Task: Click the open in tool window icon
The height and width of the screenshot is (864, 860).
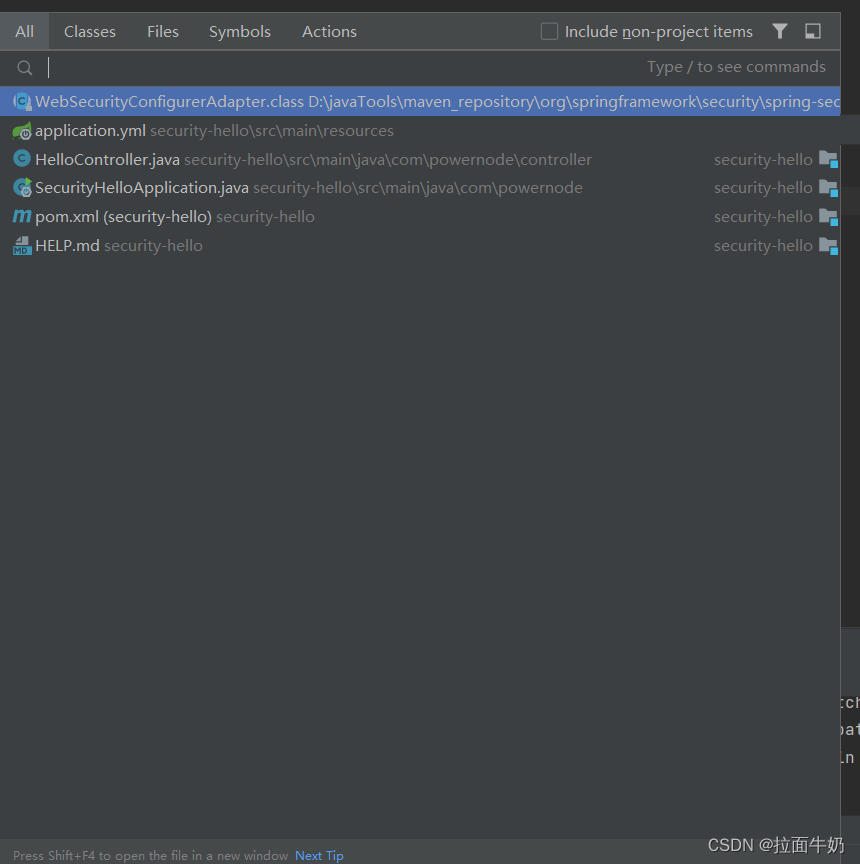Action: coord(813,31)
